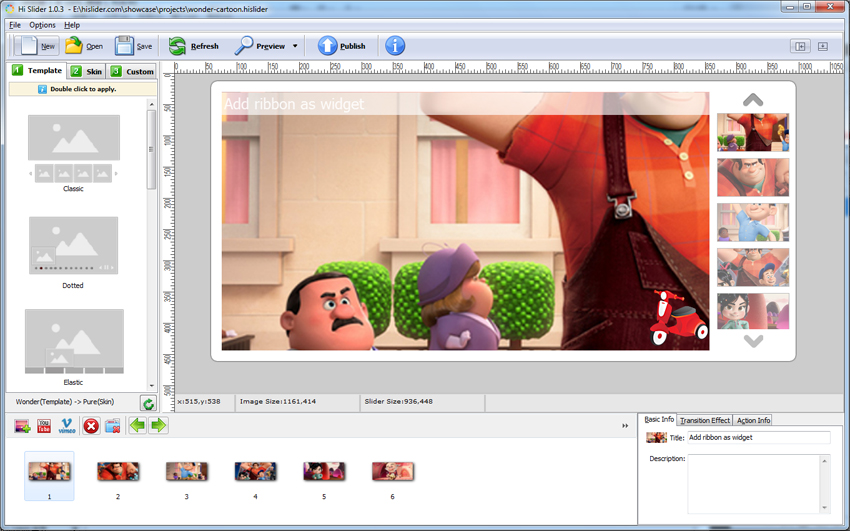850x531 pixels.
Task: Click the Description text area
Action: pyautogui.click(x=754, y=483)
